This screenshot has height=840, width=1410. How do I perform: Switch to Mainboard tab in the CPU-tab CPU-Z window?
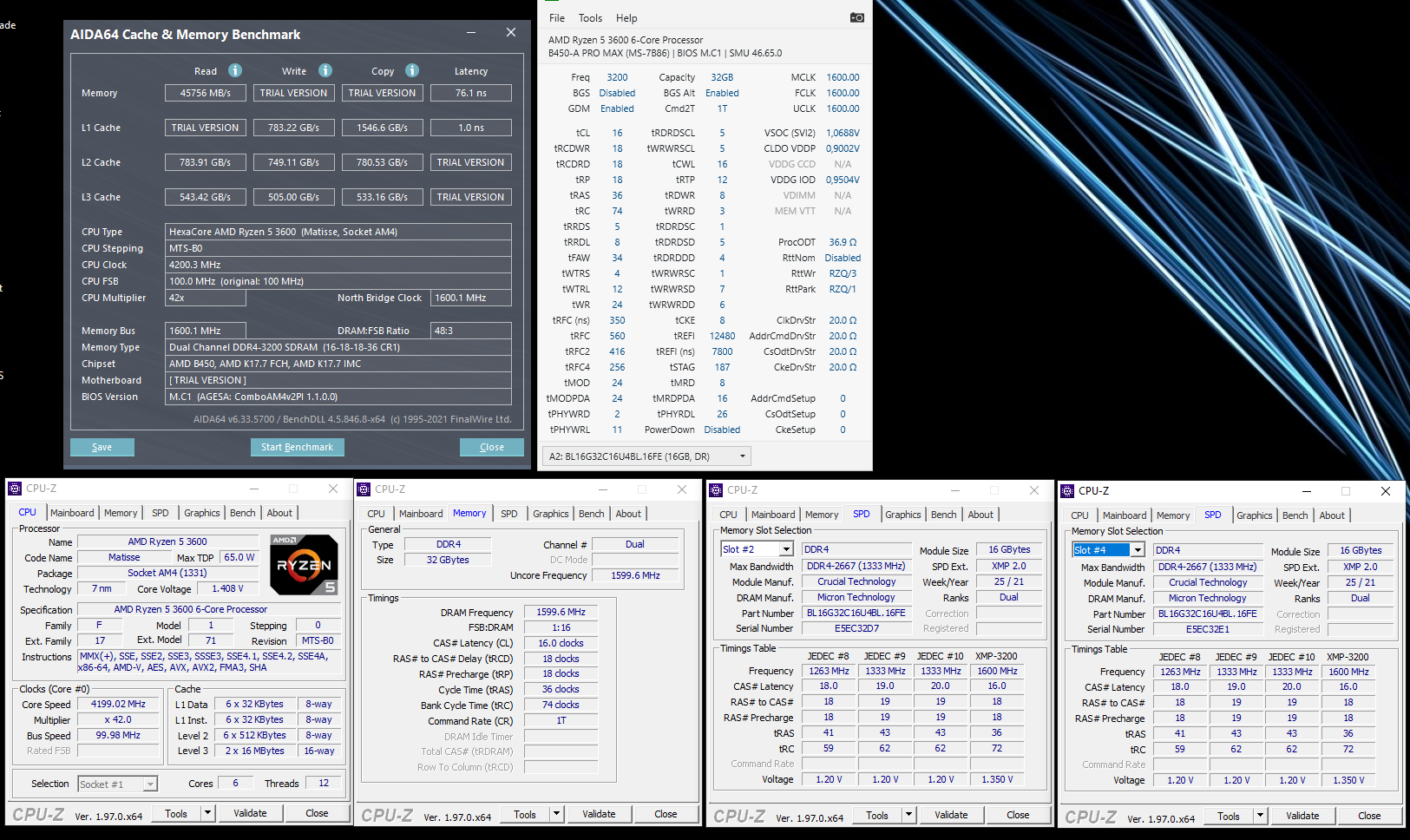[72, 513]
